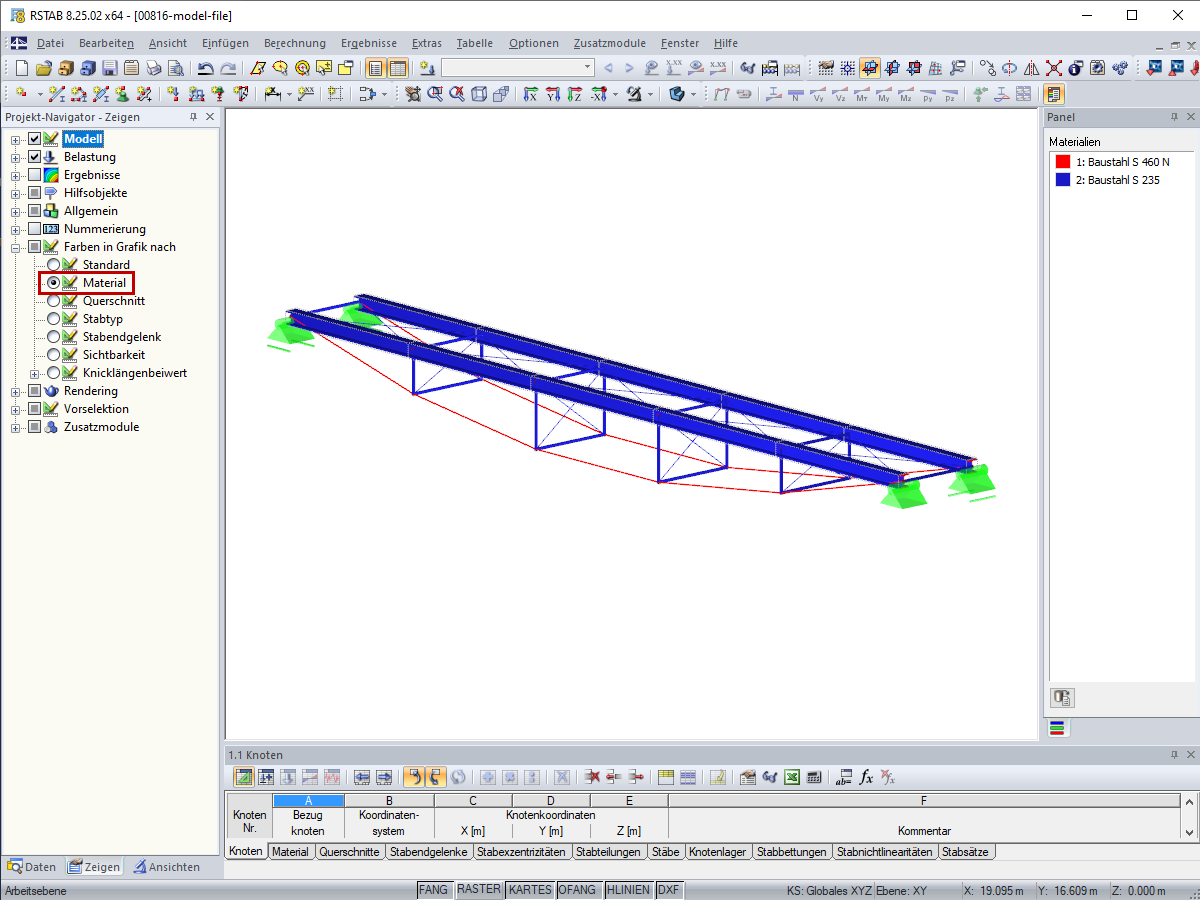This screenshot has width=1200, height=900.
Task: Show moment Mz diagram
Action: pyautogui.click(x=906, y=94)
